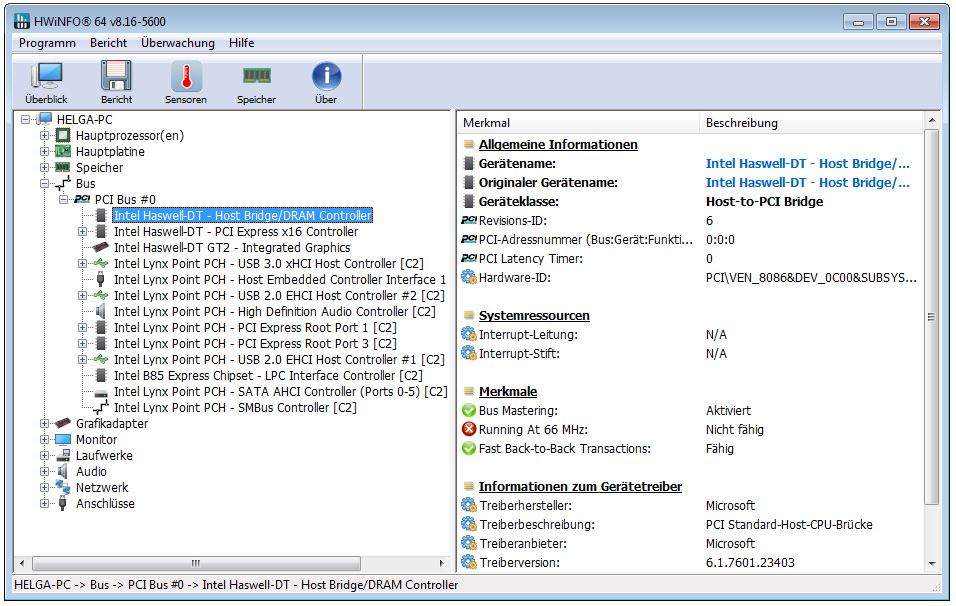
Task: Click the details panel vertical scrollbar
Action: (x=932, y=316)
